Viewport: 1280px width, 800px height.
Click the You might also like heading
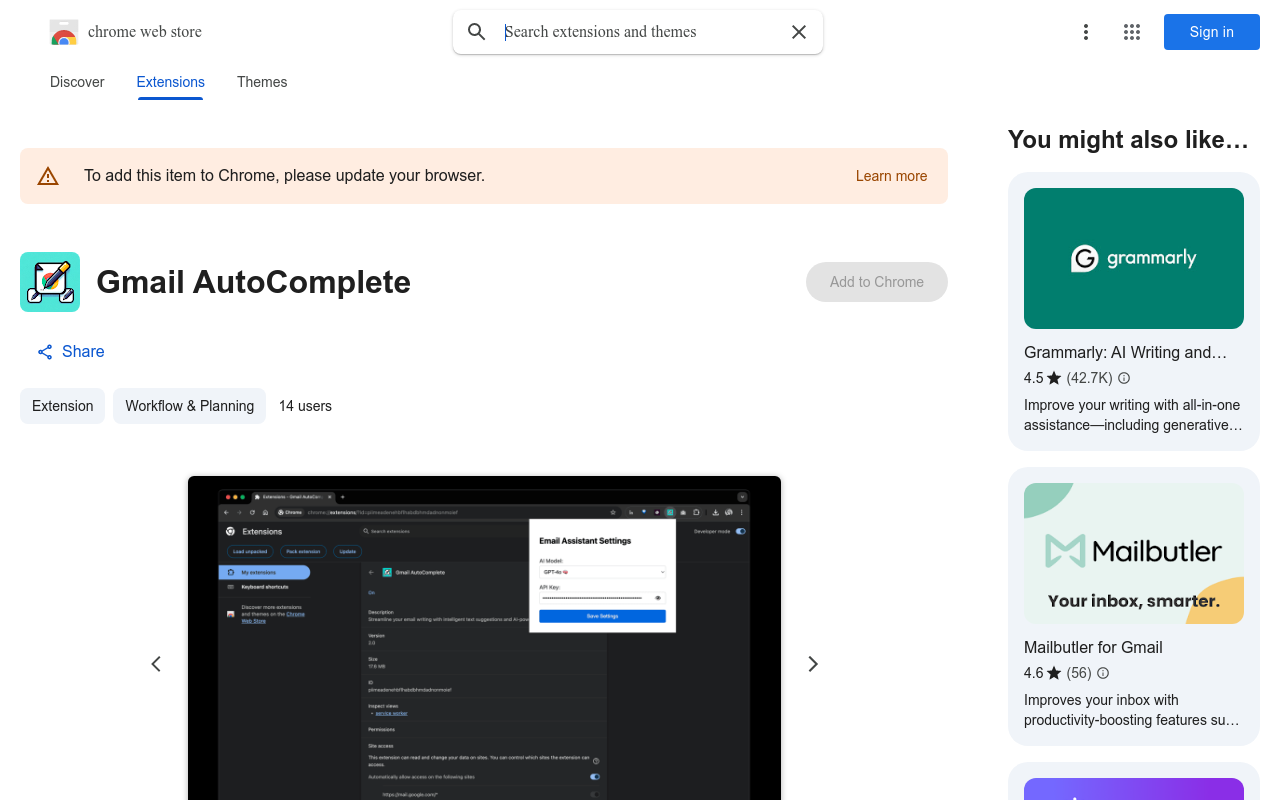click(1128, 140)
